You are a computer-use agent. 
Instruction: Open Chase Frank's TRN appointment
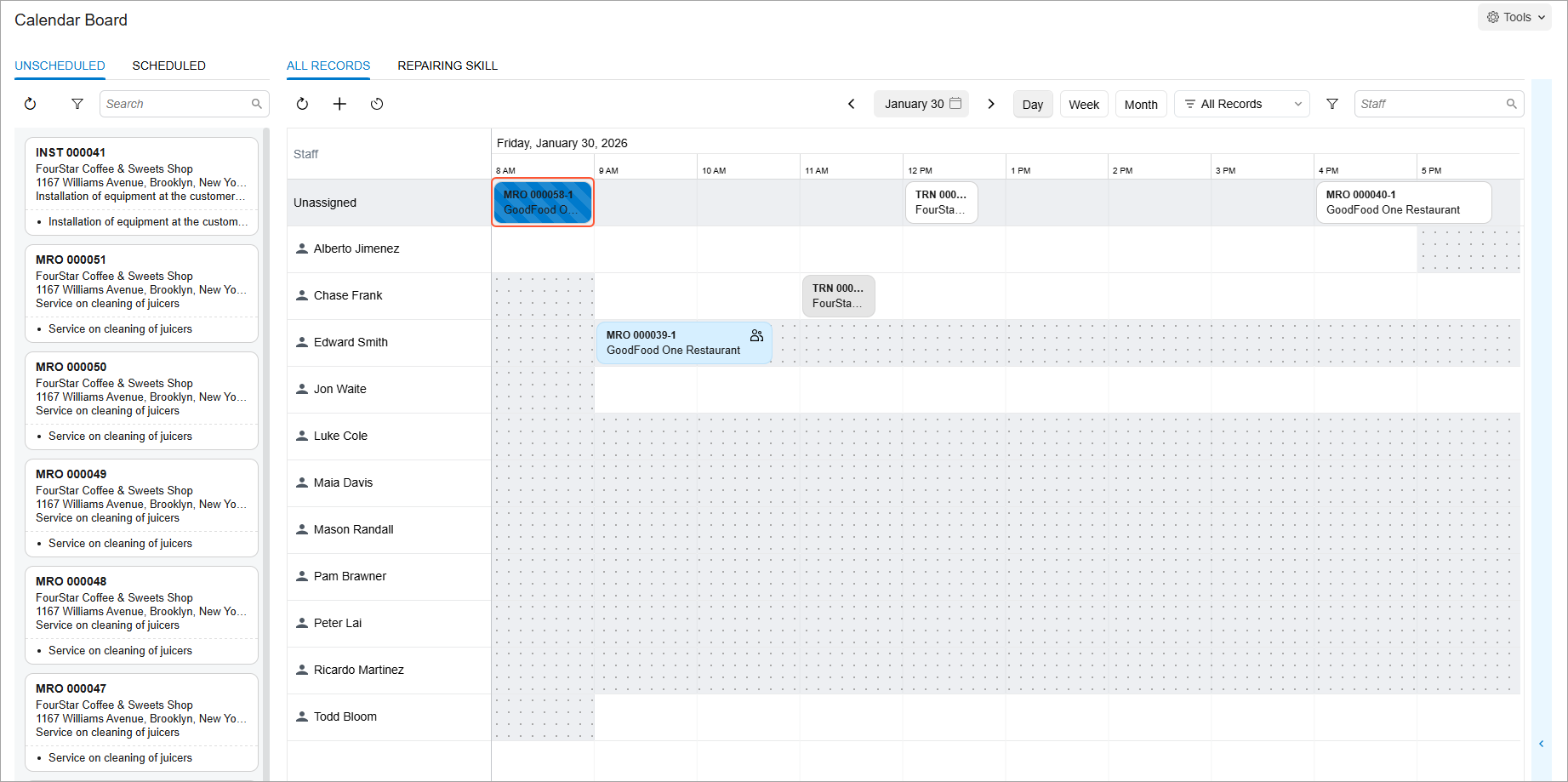tap(838, 296)
